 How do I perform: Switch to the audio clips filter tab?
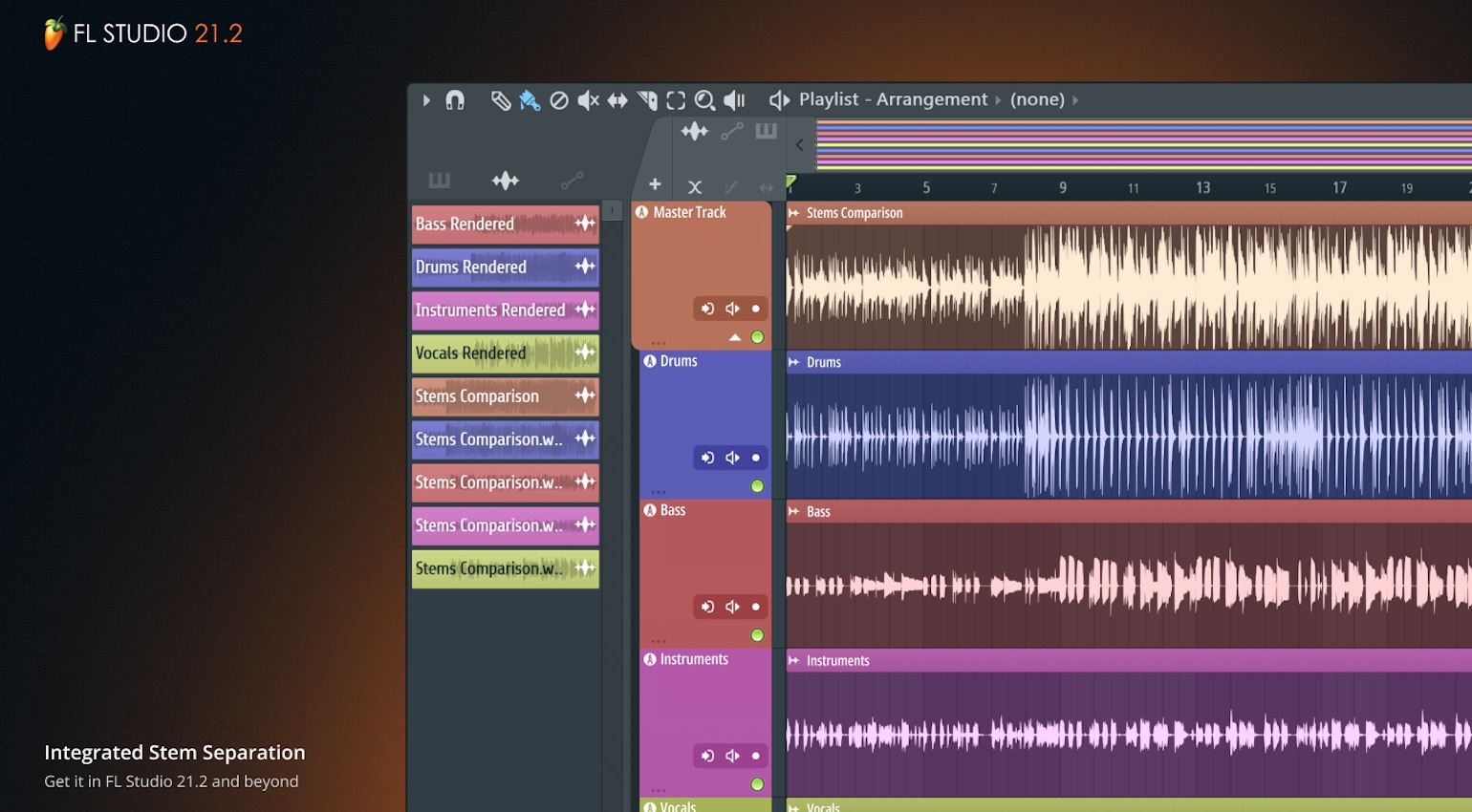point(505,180)
